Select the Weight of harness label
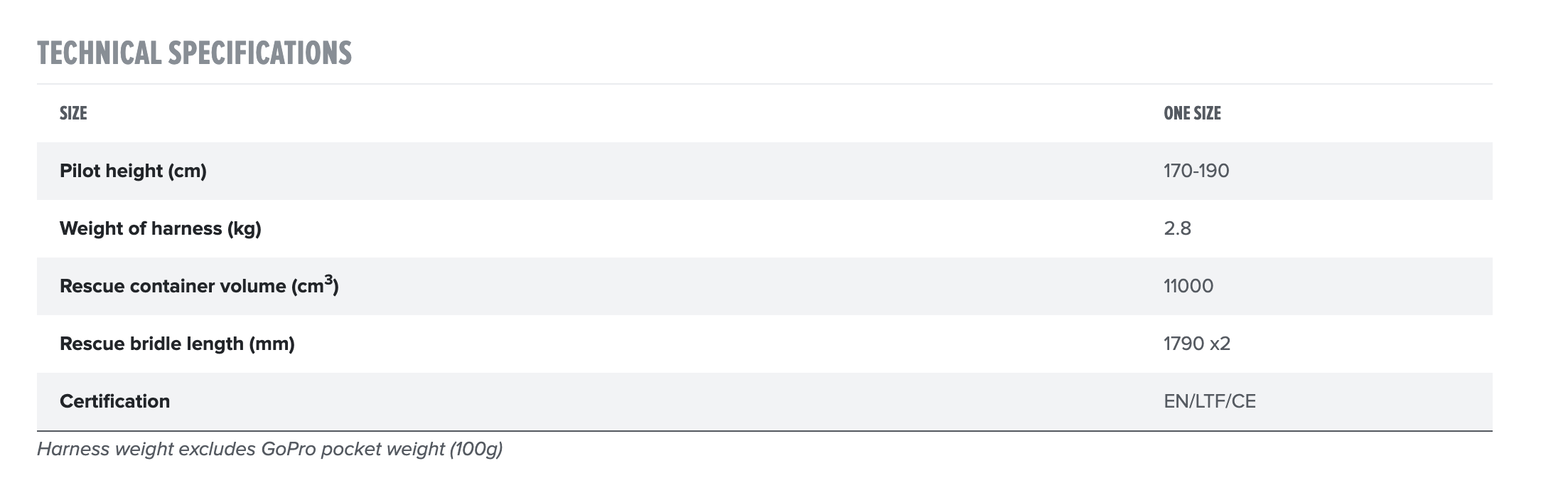The image size is (1568, 488). point(160,228)
